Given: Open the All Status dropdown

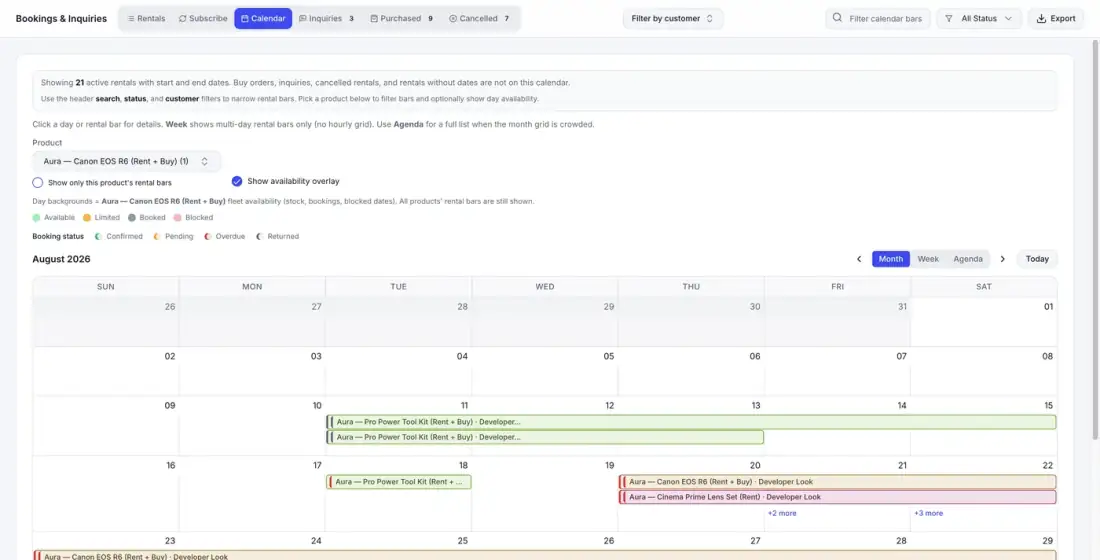Looking at the screenshot, I should click(979, 19).
